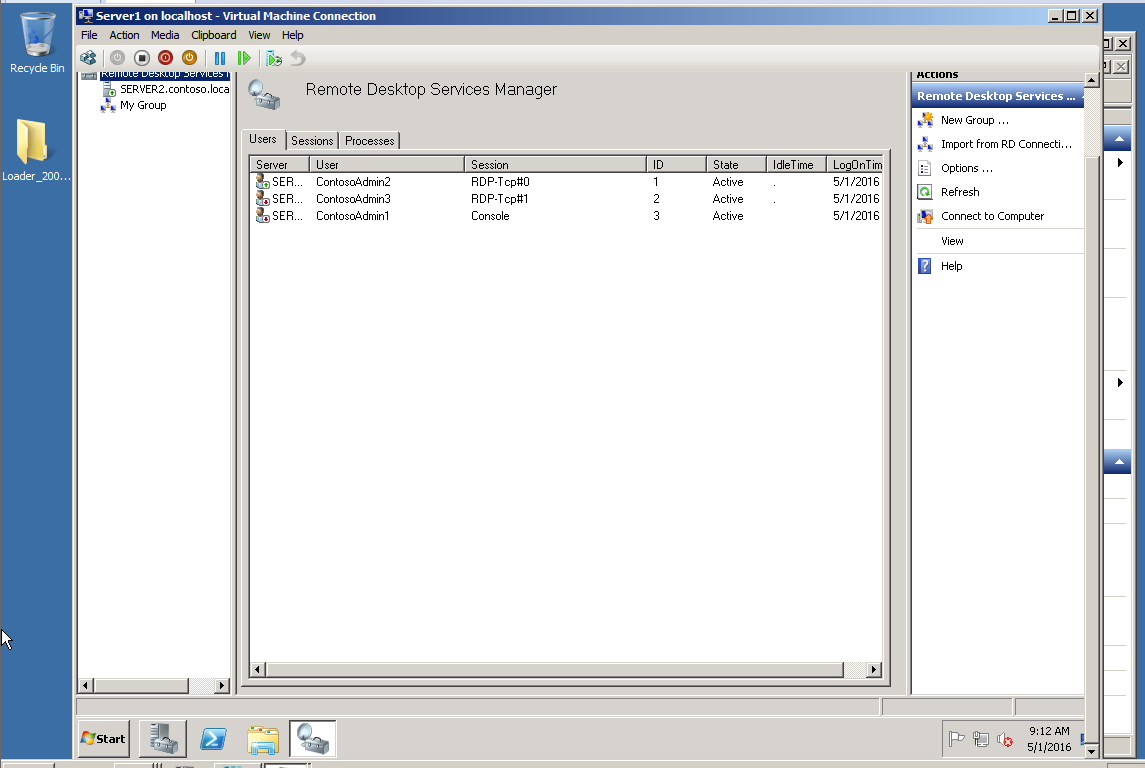Click the orange Save state toolbar icon
Viewport: 1145px width, 768px height.
[x=189, y=58]
